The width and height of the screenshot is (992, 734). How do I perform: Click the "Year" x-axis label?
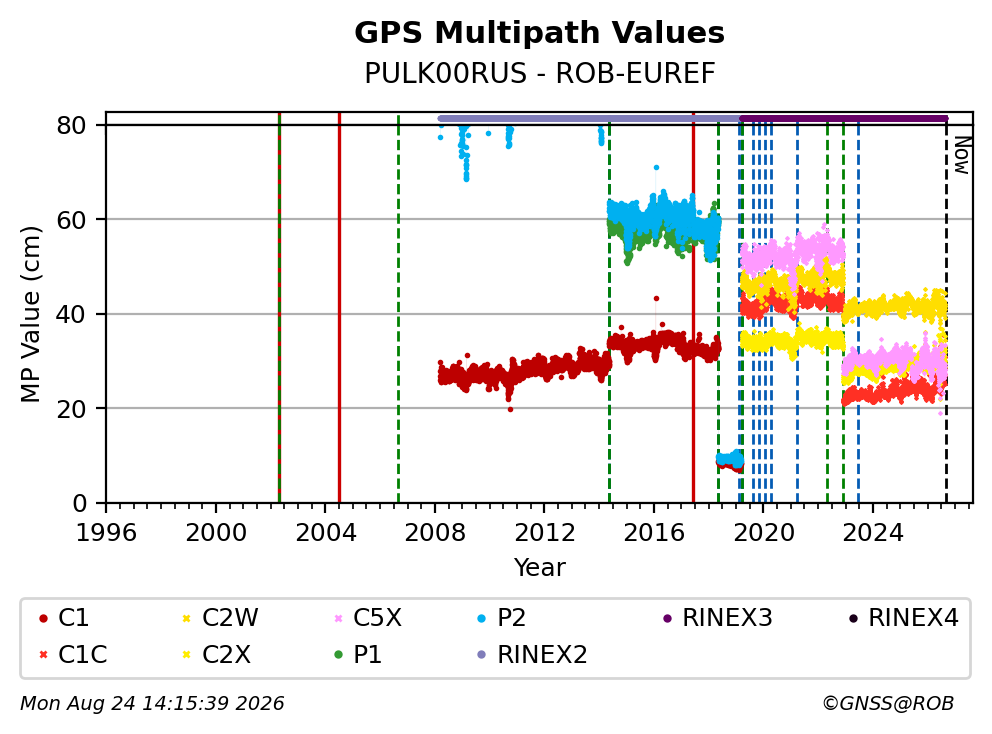tap(539, 568)
